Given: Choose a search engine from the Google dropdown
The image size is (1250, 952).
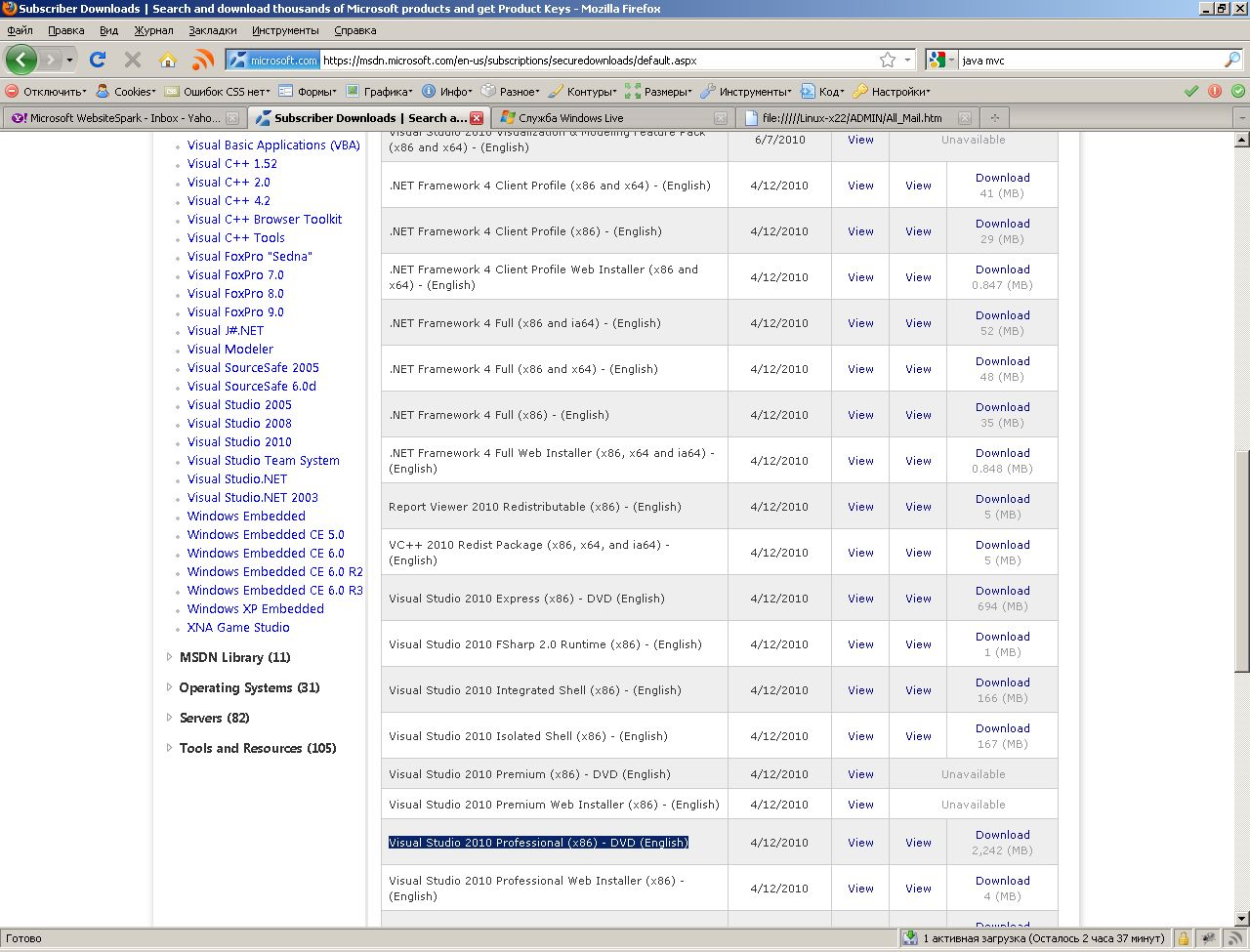Looking at the screenshot, I should click(x=941, y=60).
